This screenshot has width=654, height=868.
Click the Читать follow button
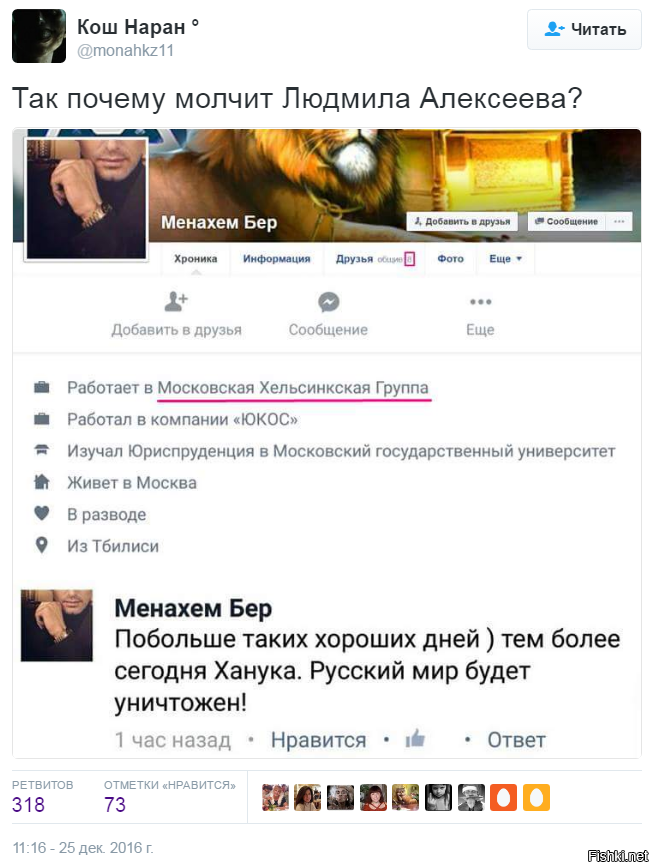click(x=584, y=29)
